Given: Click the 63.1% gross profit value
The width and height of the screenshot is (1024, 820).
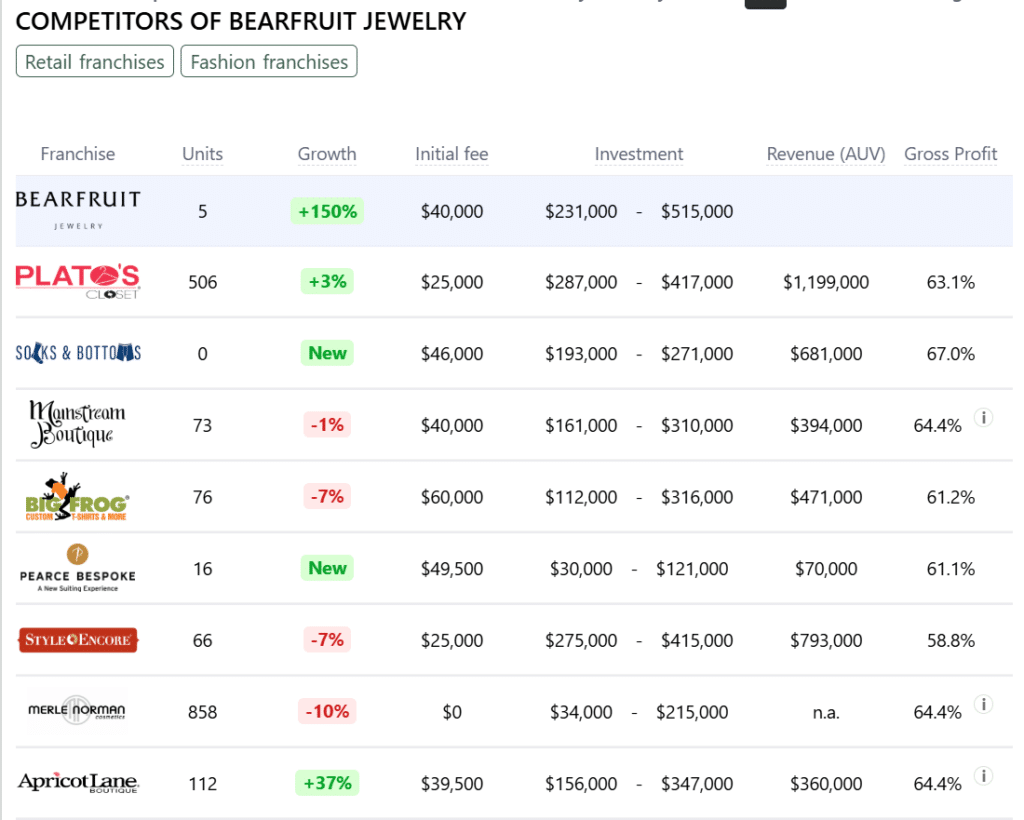Looking at the screenshot, I should coord(951,282).
